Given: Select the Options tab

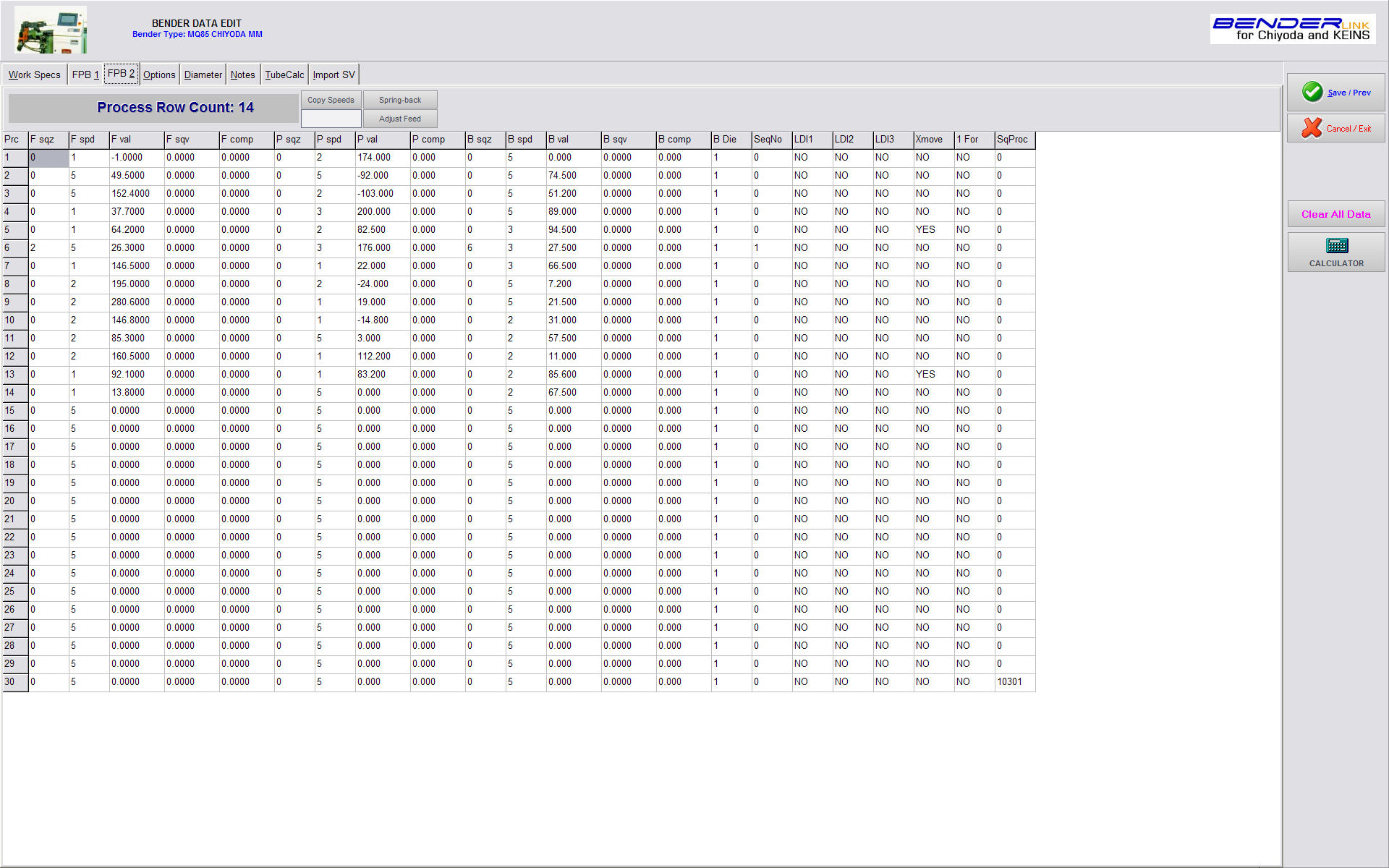Looking at the screenshot, I should (x=159, y=75).
